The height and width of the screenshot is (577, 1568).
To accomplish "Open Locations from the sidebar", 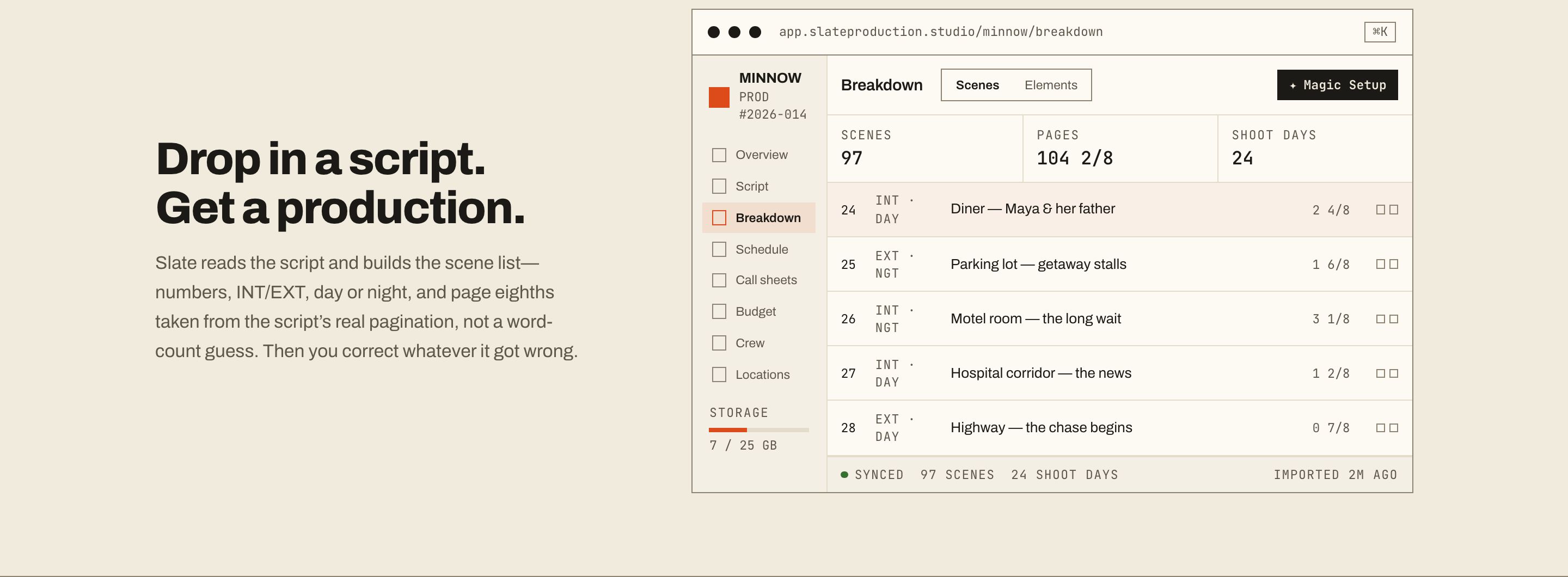I will [758, 375].
